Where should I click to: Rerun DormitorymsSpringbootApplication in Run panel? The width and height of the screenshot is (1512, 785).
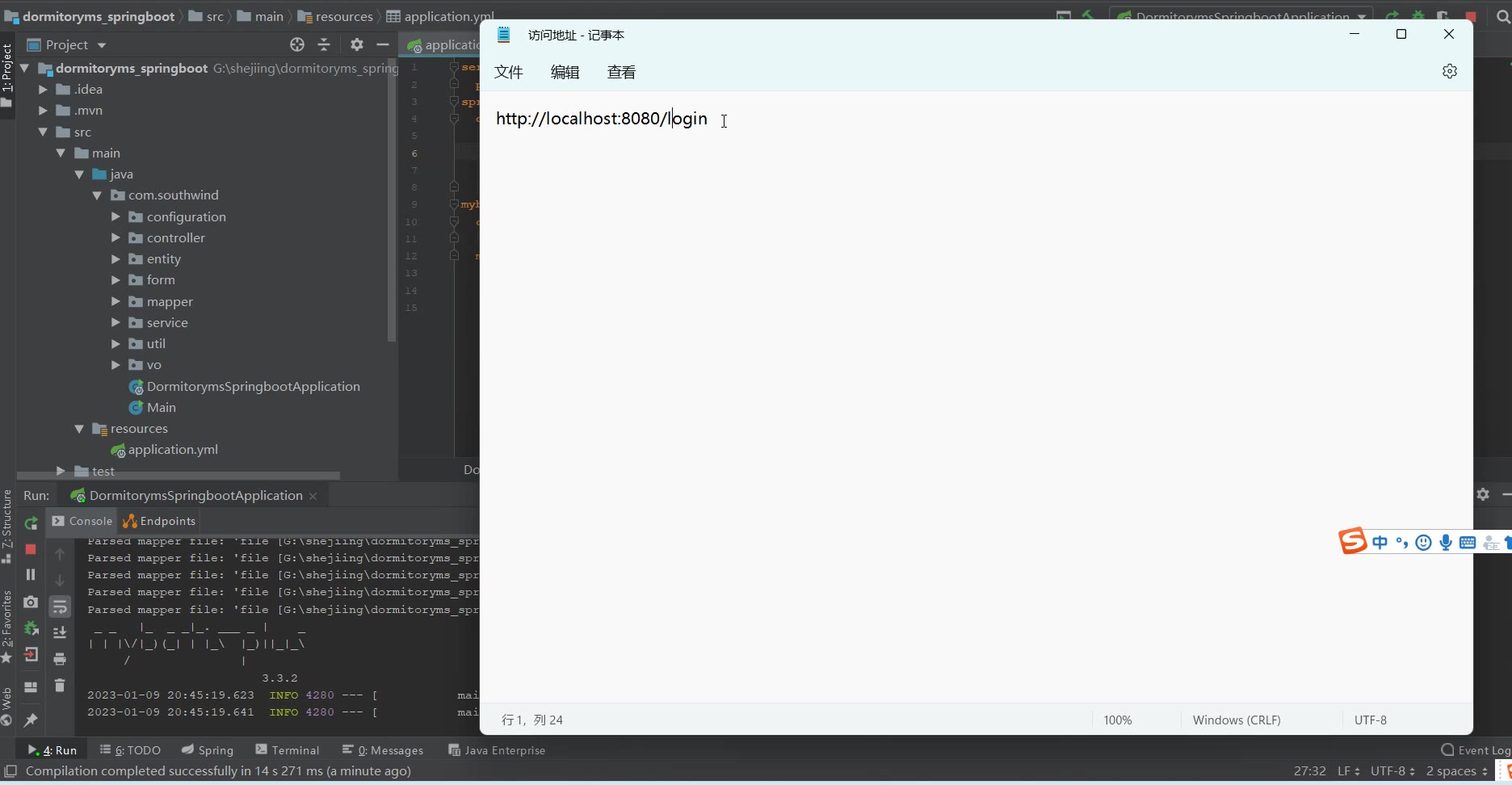(31, 523)
